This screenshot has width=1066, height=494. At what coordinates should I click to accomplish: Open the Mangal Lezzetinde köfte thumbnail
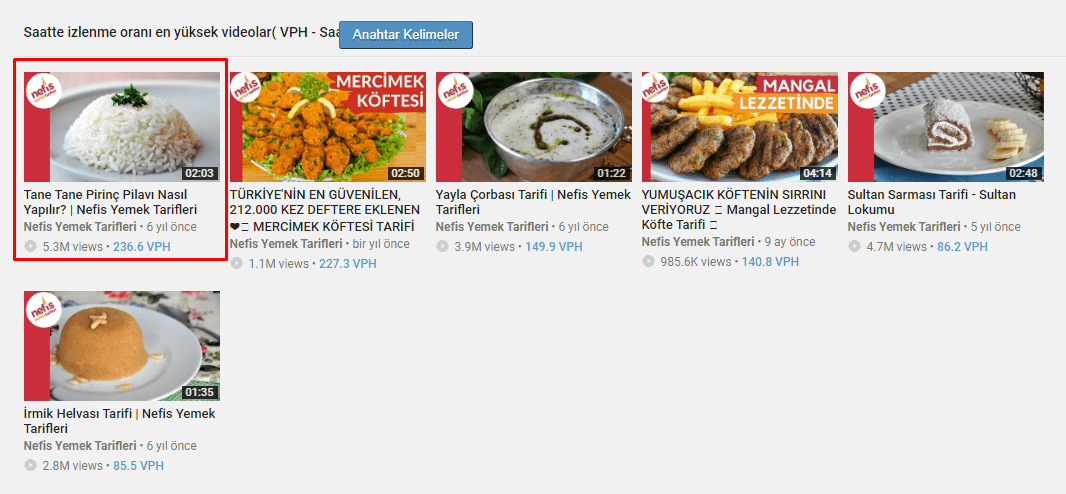[x=740, y=127]
